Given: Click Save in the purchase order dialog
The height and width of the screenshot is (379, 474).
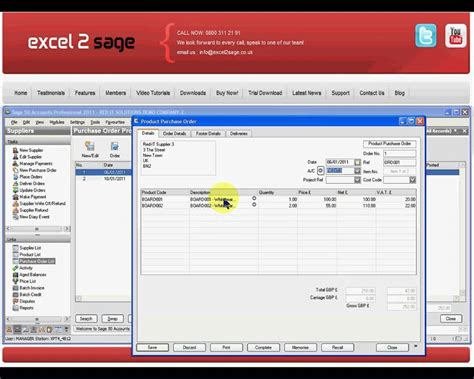Looking at the screenshot, I should [152, 347].
